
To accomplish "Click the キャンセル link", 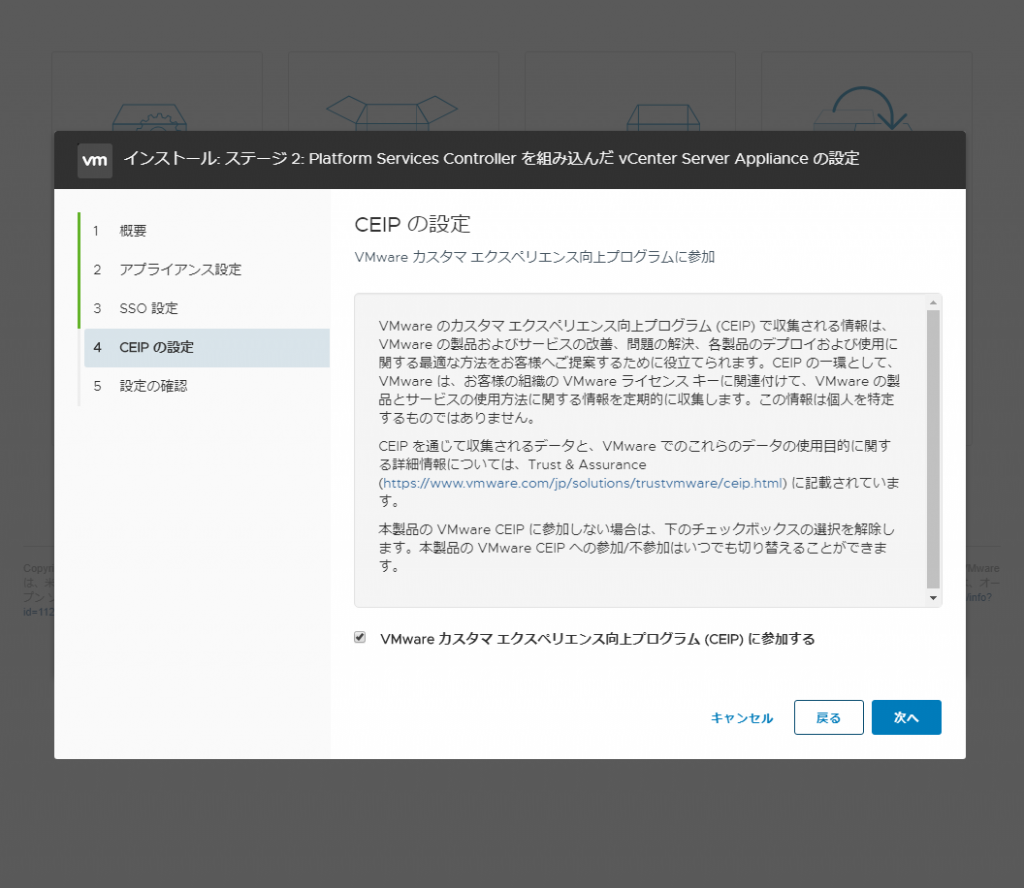I will (742, 718).
